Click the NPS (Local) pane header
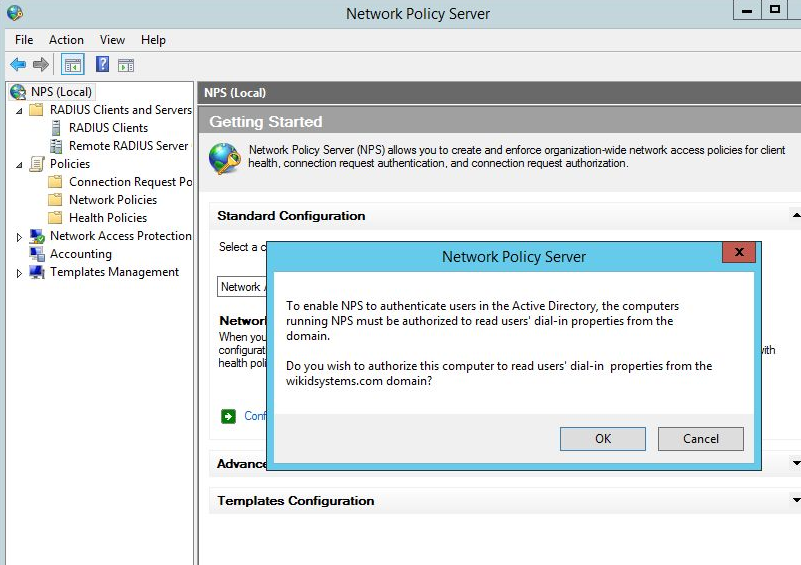Screen dimensions: 801x565 point(235,93)
